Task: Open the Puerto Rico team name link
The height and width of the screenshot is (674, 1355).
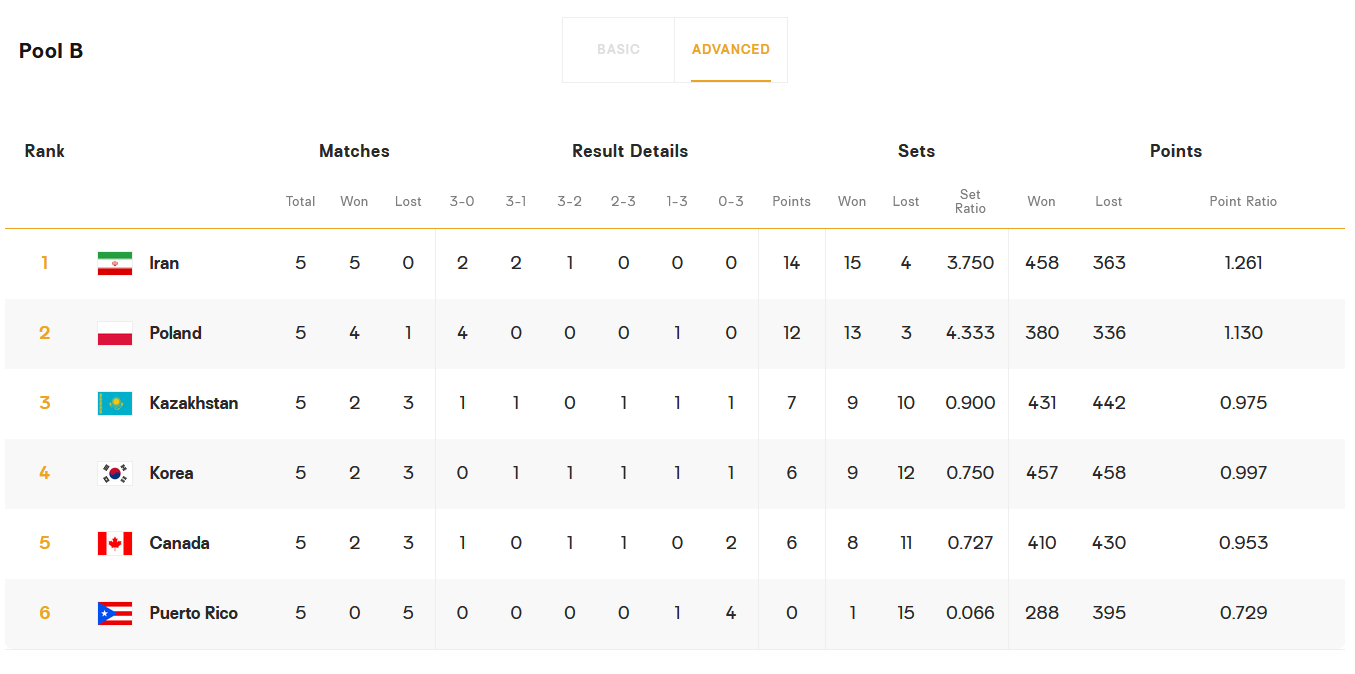Action: [193, 613]
